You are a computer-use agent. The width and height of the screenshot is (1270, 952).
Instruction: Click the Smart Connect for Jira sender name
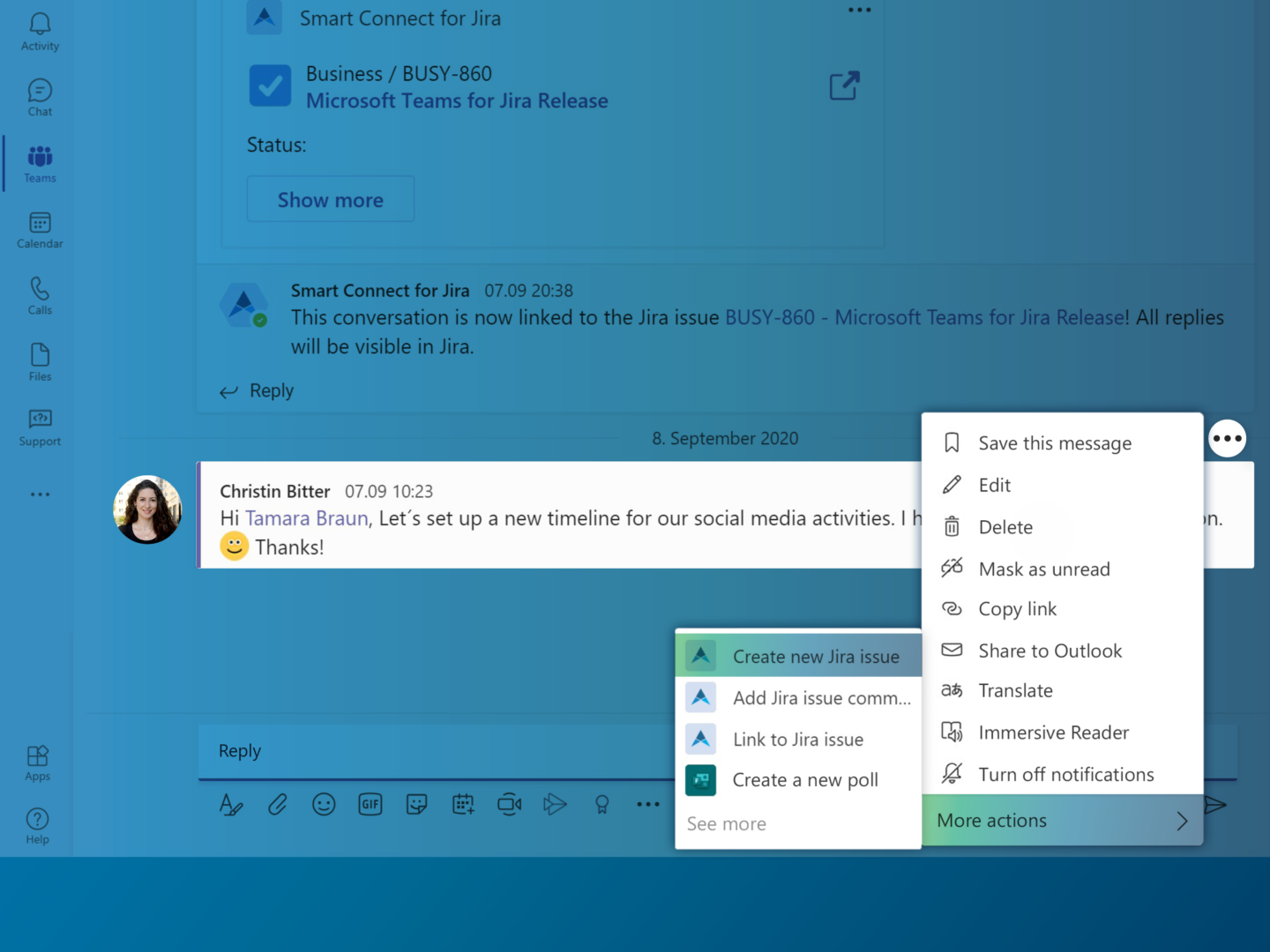[380, 291]
